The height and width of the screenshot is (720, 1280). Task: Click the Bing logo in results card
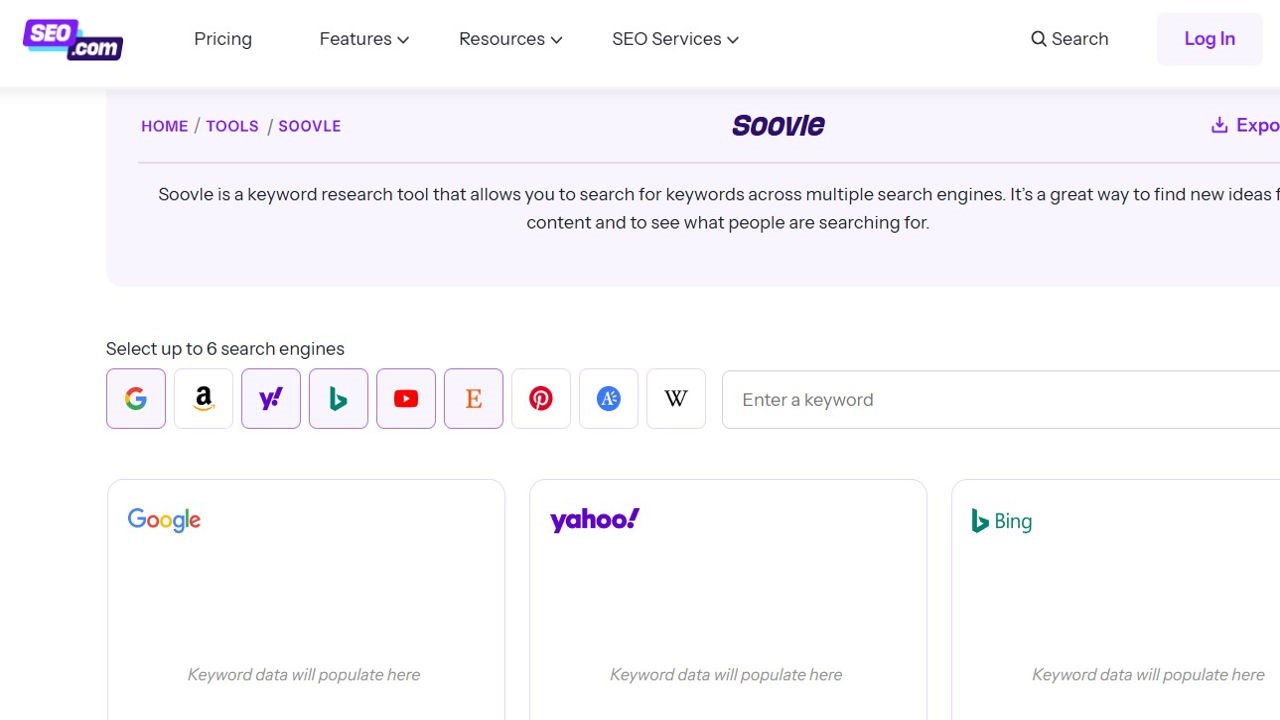1002,521
